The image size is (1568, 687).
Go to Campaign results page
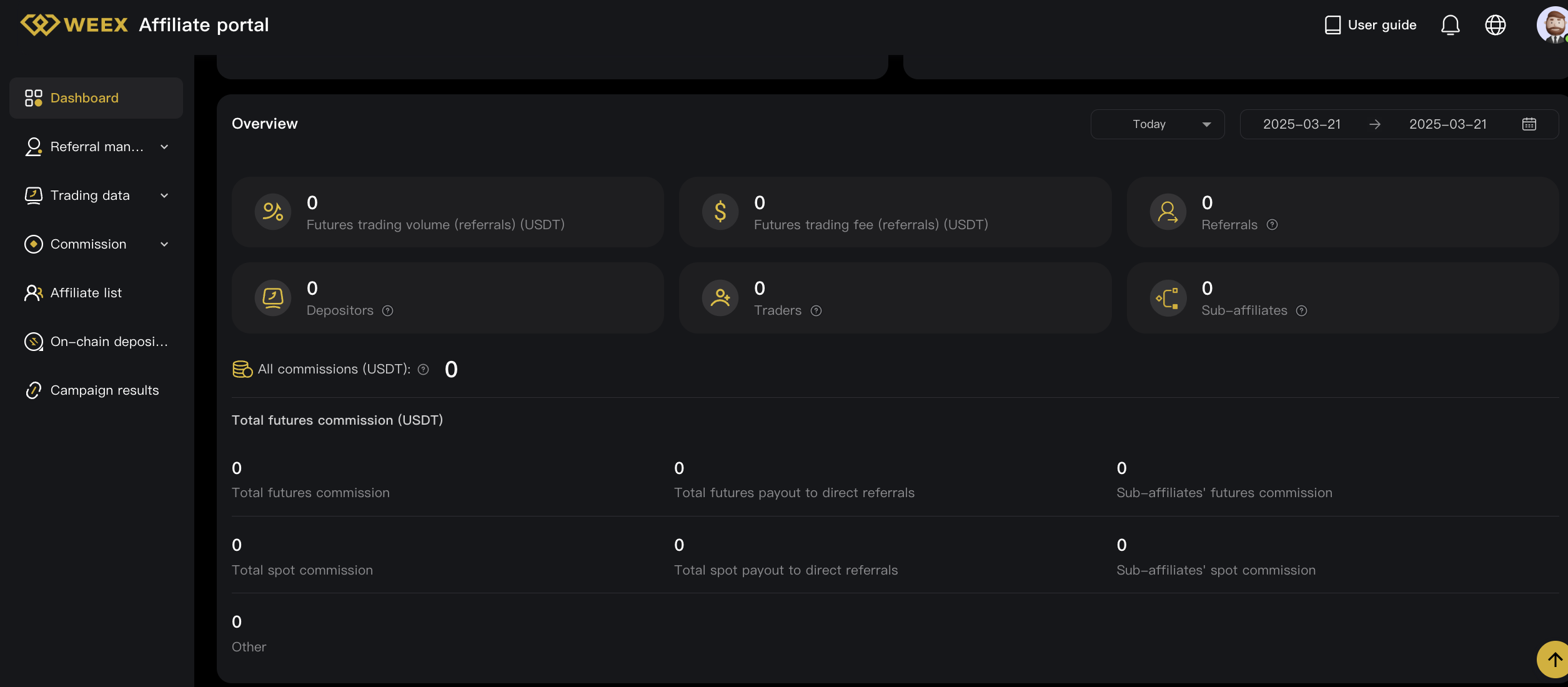point(104,390)
